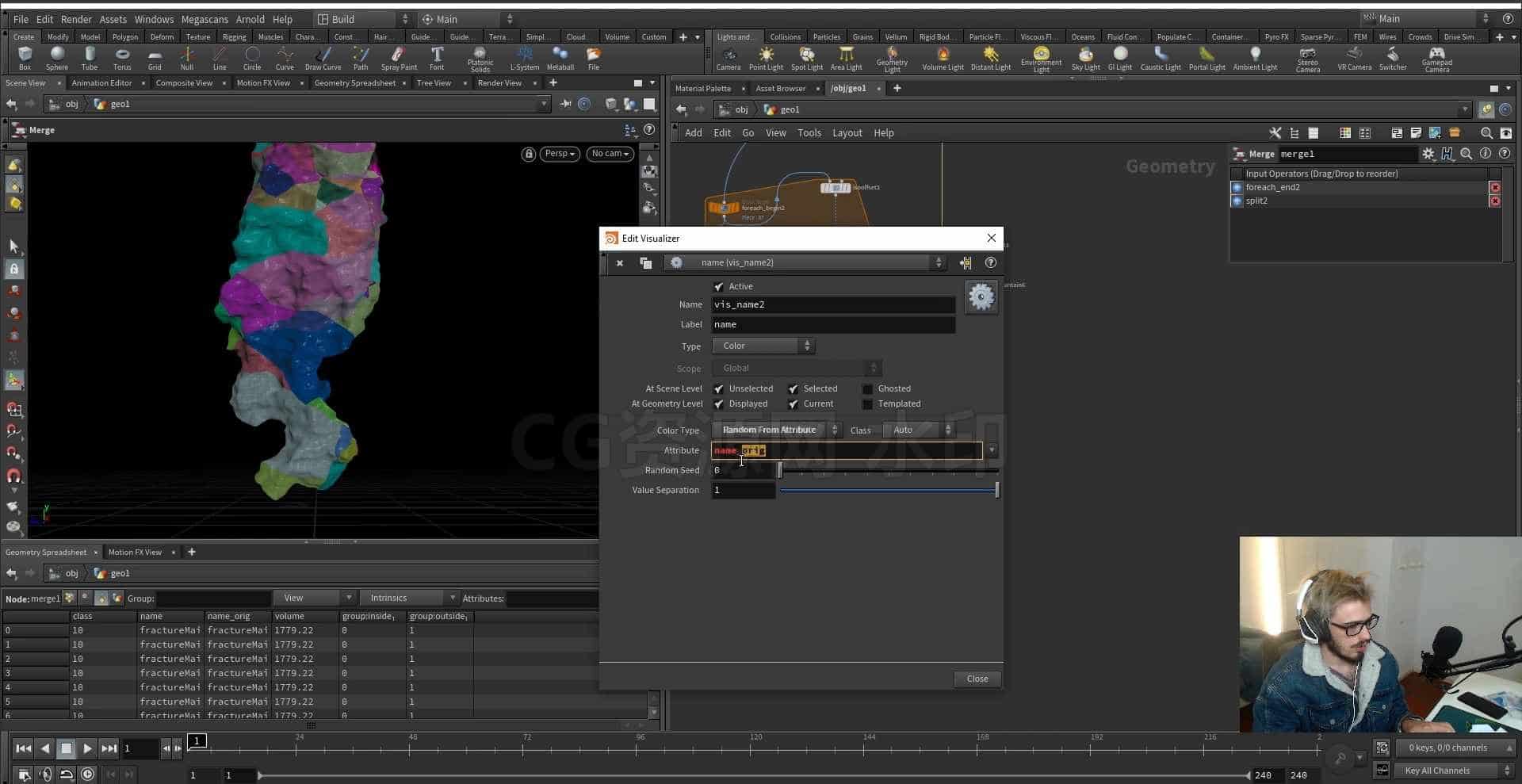1522x784 pixels.
Task: Open the Intrinsics dropdown in spreadsheet
Action: [409, 599]
